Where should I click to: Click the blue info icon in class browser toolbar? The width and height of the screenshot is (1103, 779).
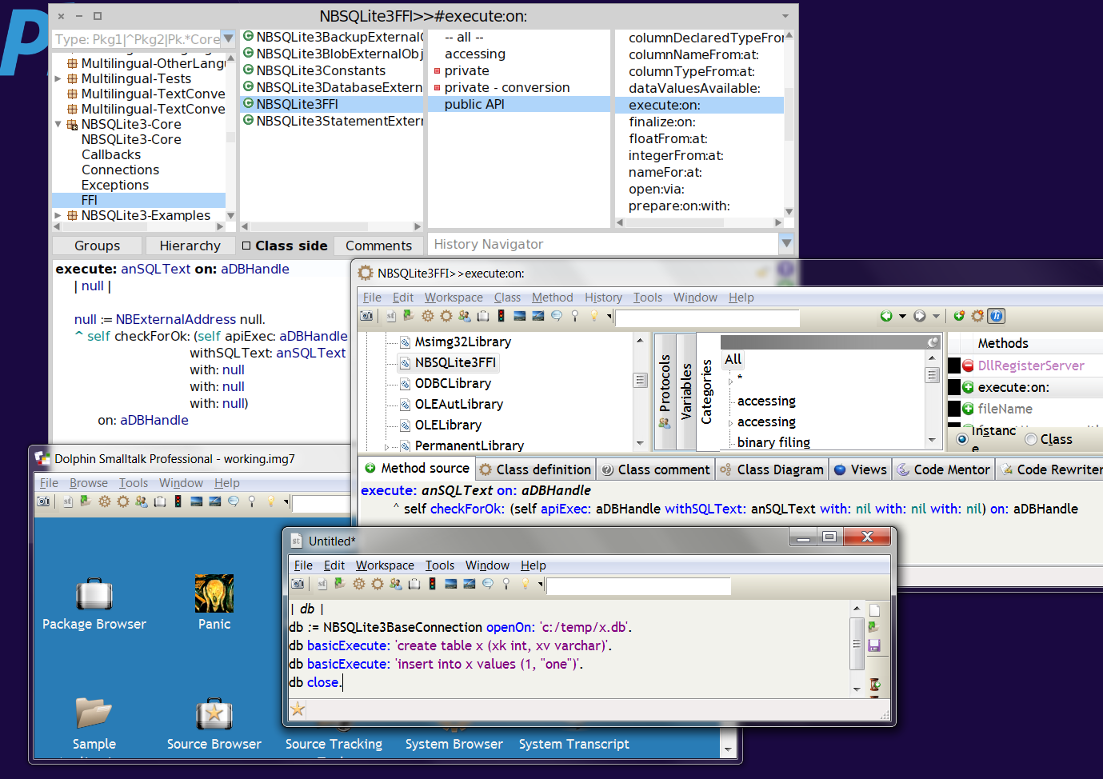coord(997,316)
